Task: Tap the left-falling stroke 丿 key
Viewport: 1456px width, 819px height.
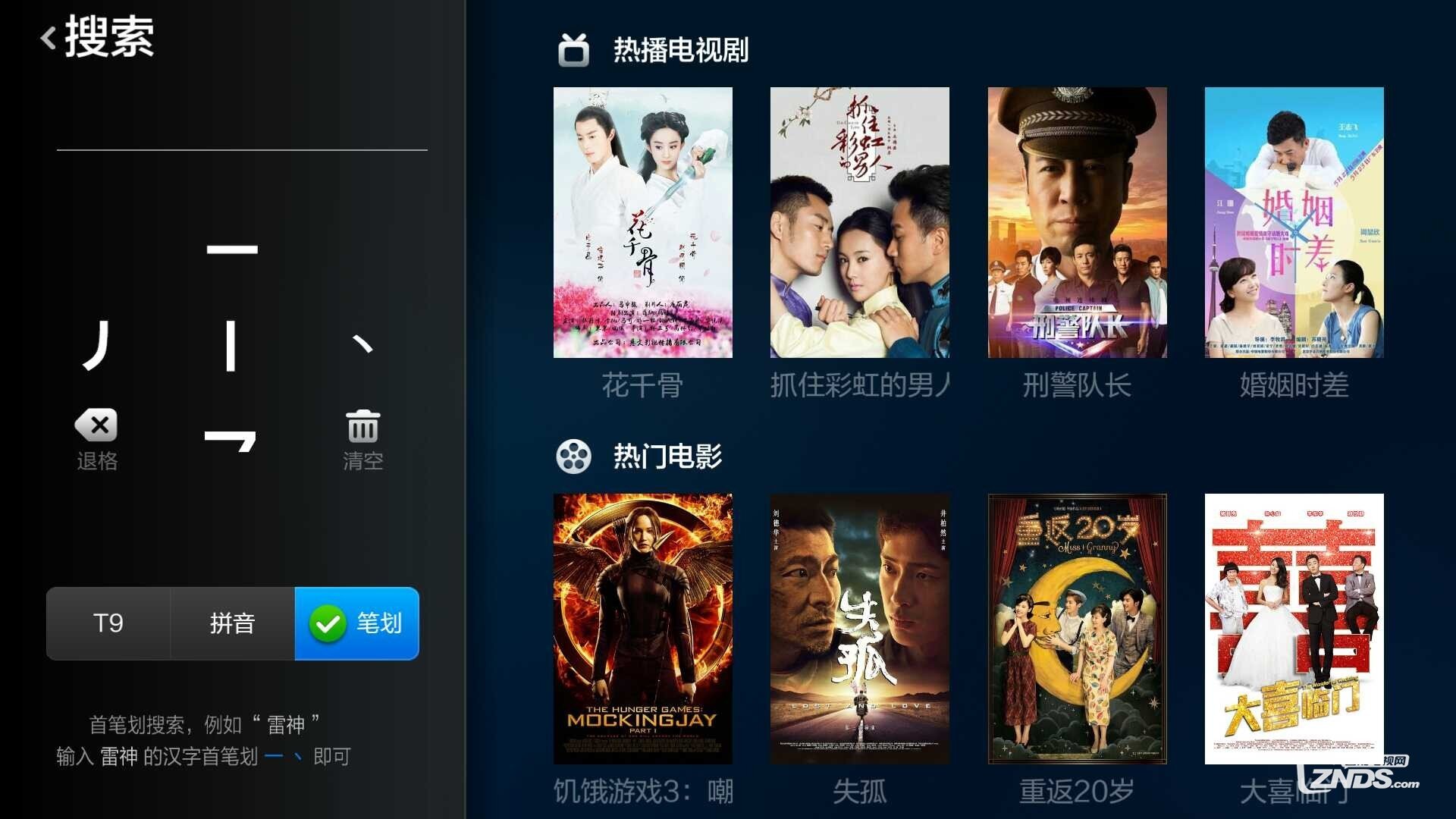Action: (97, 345)
